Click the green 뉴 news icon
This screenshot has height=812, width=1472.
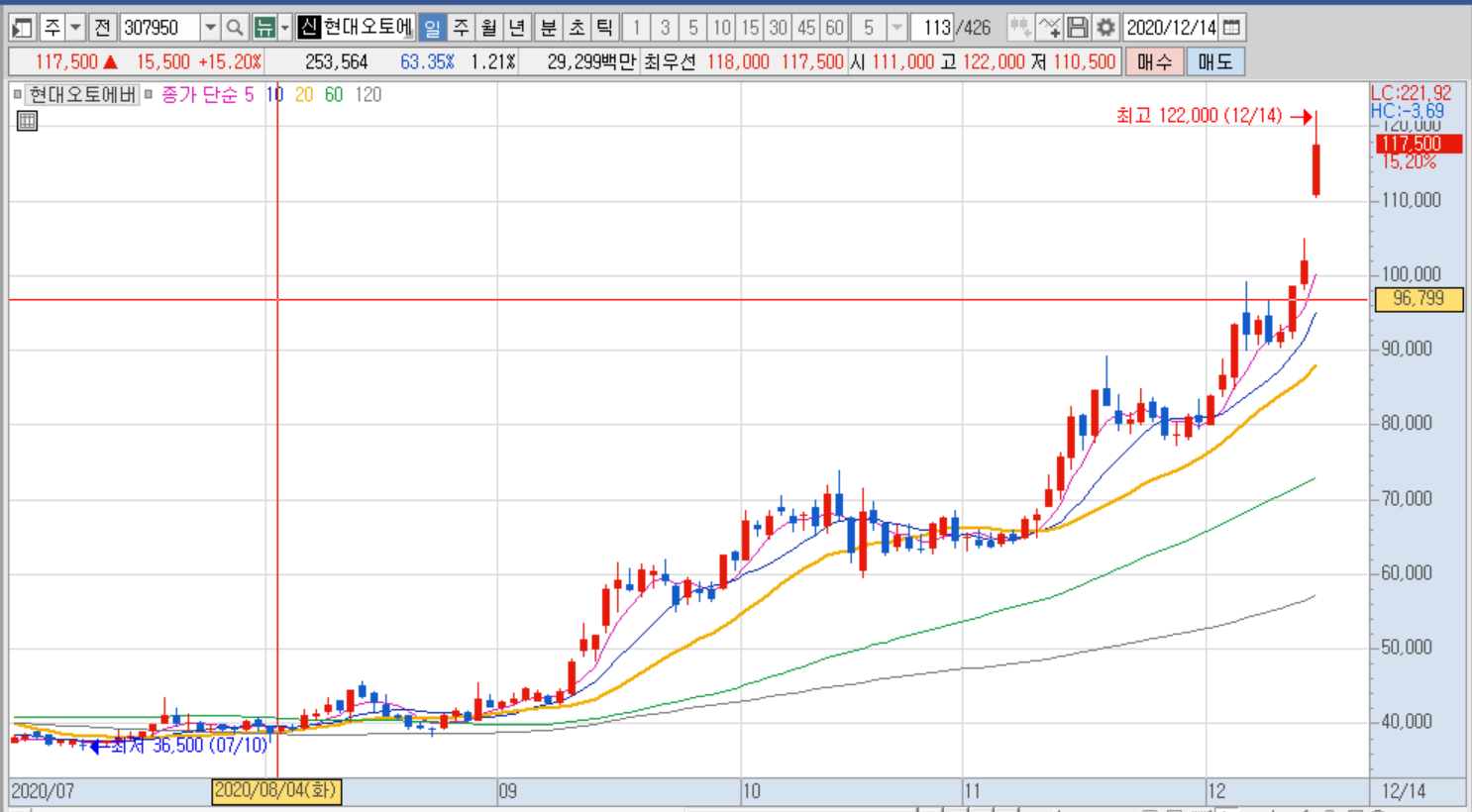tap(264, 28)
